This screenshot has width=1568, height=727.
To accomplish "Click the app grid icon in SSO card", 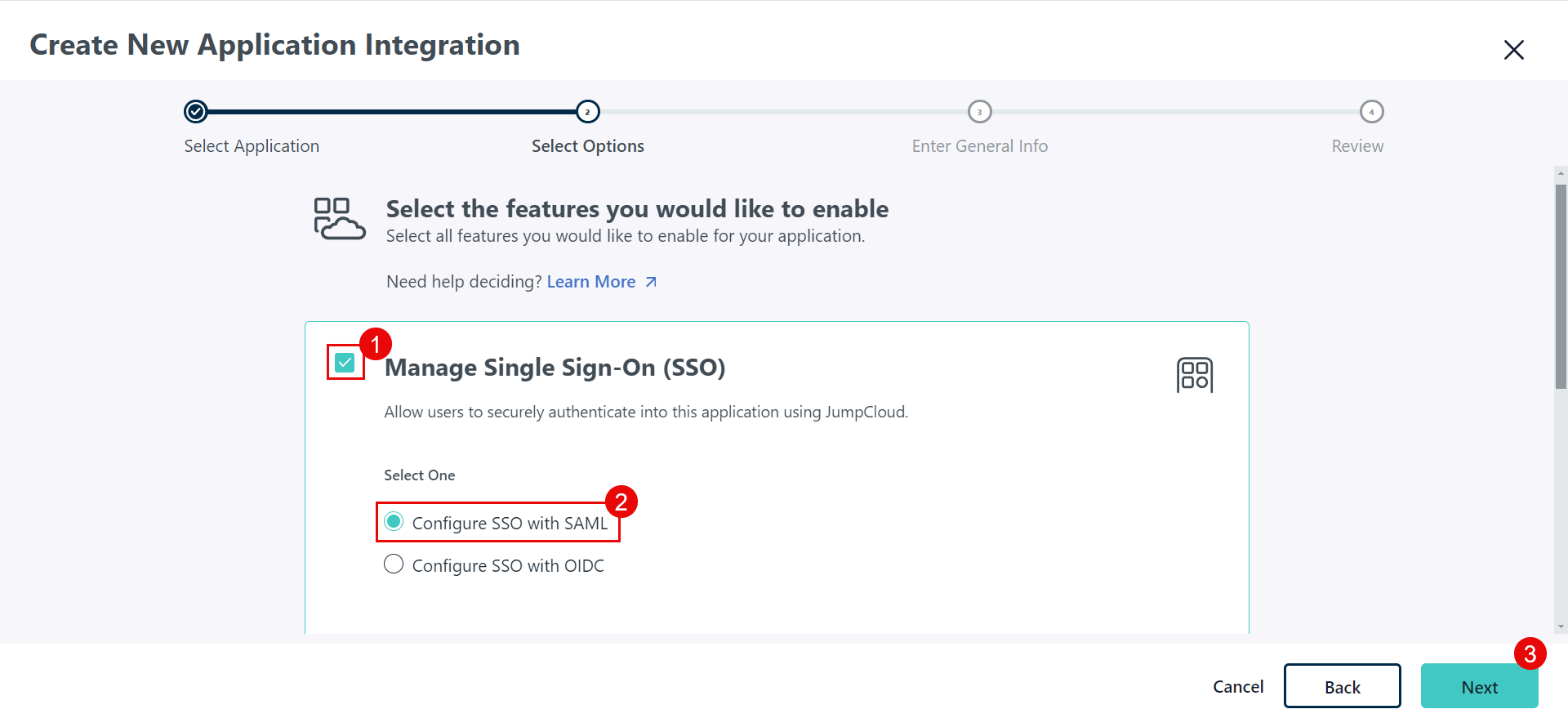I will pos(1194,375).
